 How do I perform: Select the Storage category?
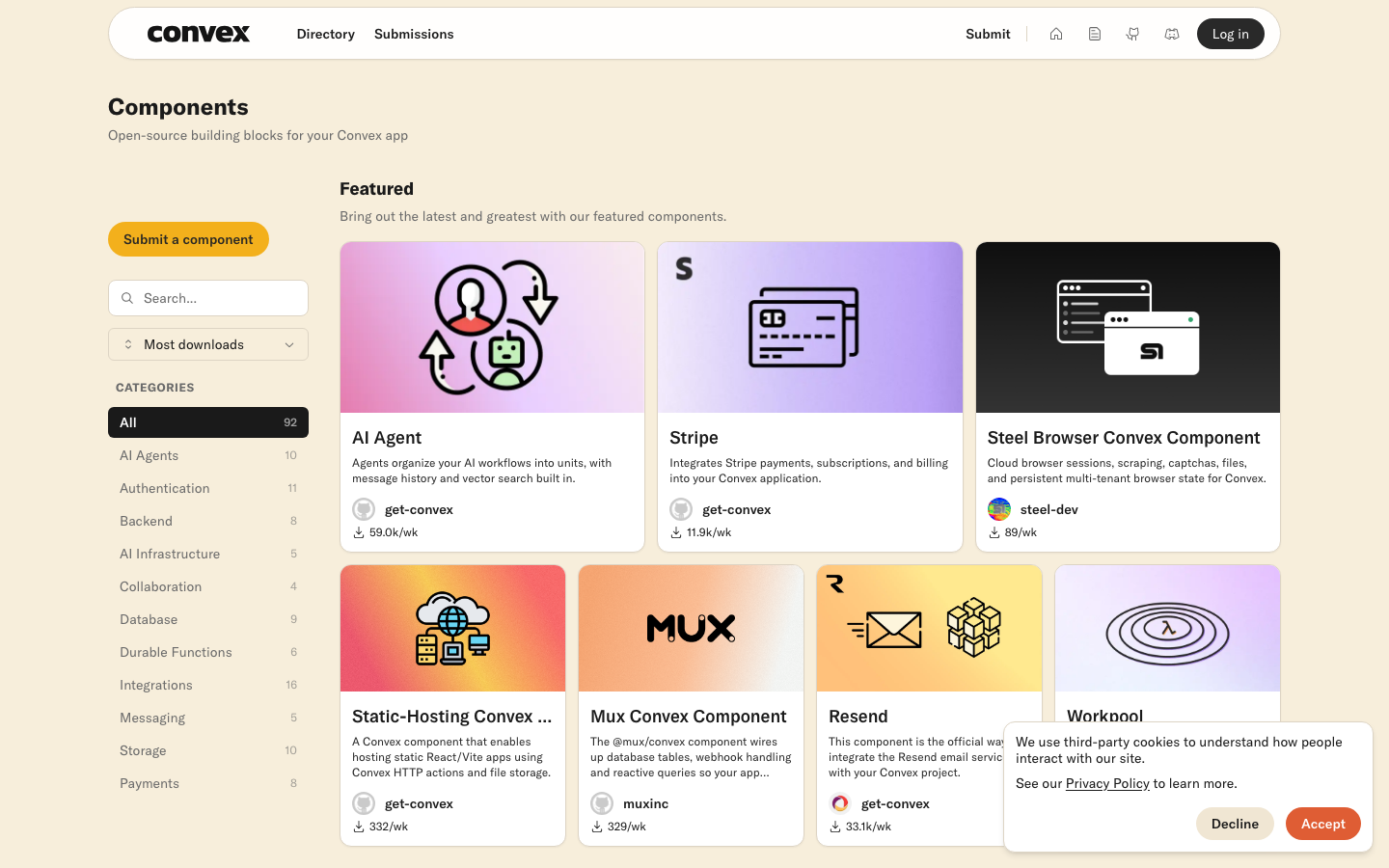208,750
